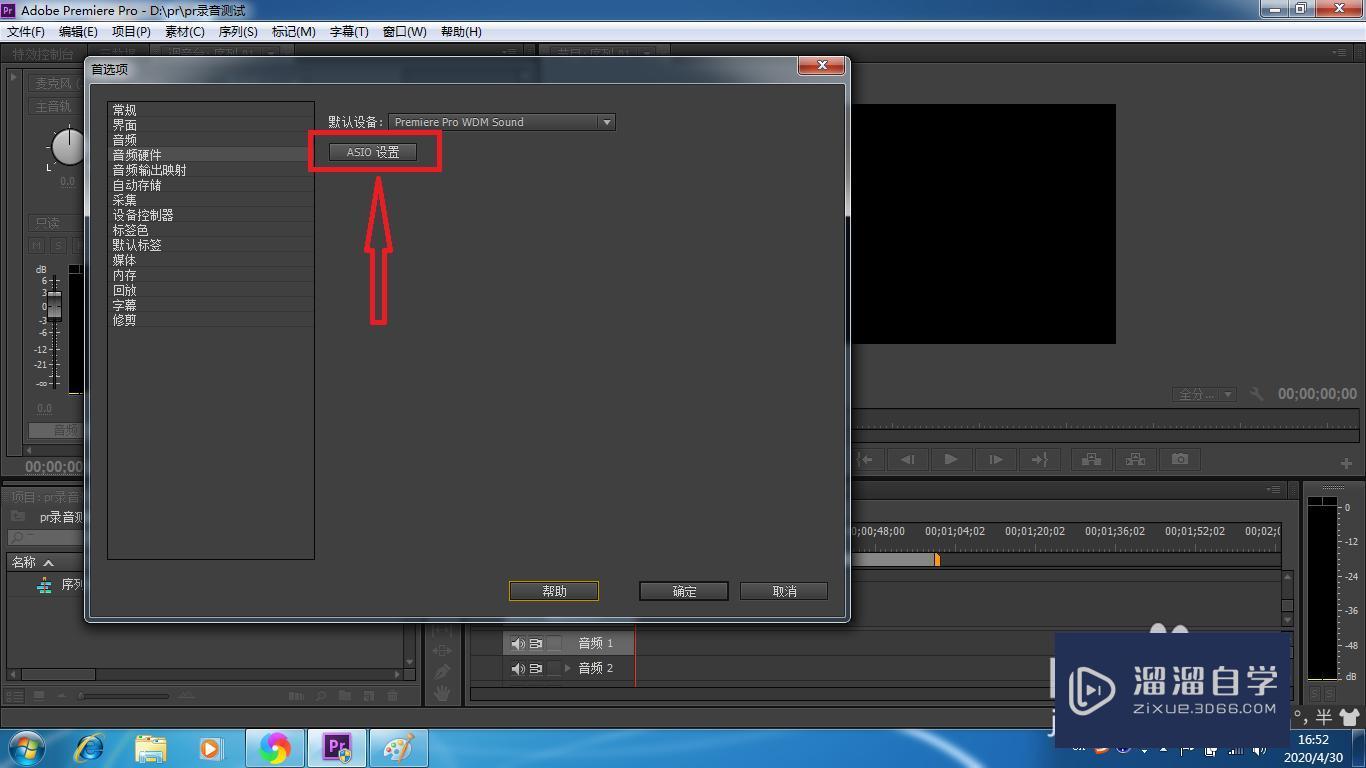Step back one frame in program monitor
1366x768 pixels.
pos(907,459)
